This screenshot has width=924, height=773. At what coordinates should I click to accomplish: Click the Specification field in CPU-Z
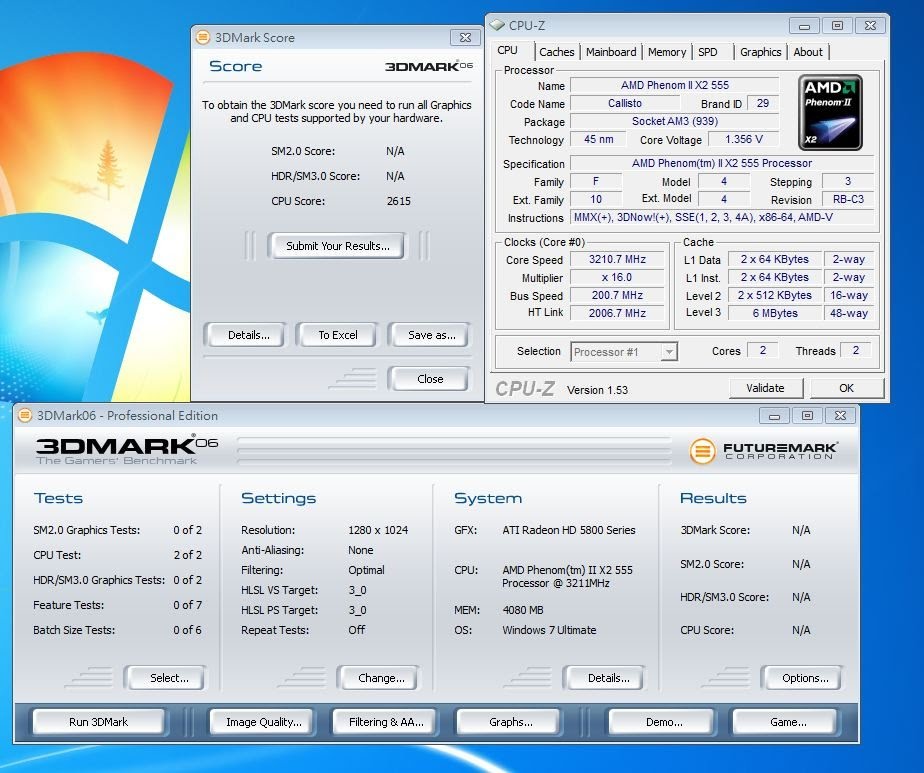pyautogui.click(x=722, y=163)
